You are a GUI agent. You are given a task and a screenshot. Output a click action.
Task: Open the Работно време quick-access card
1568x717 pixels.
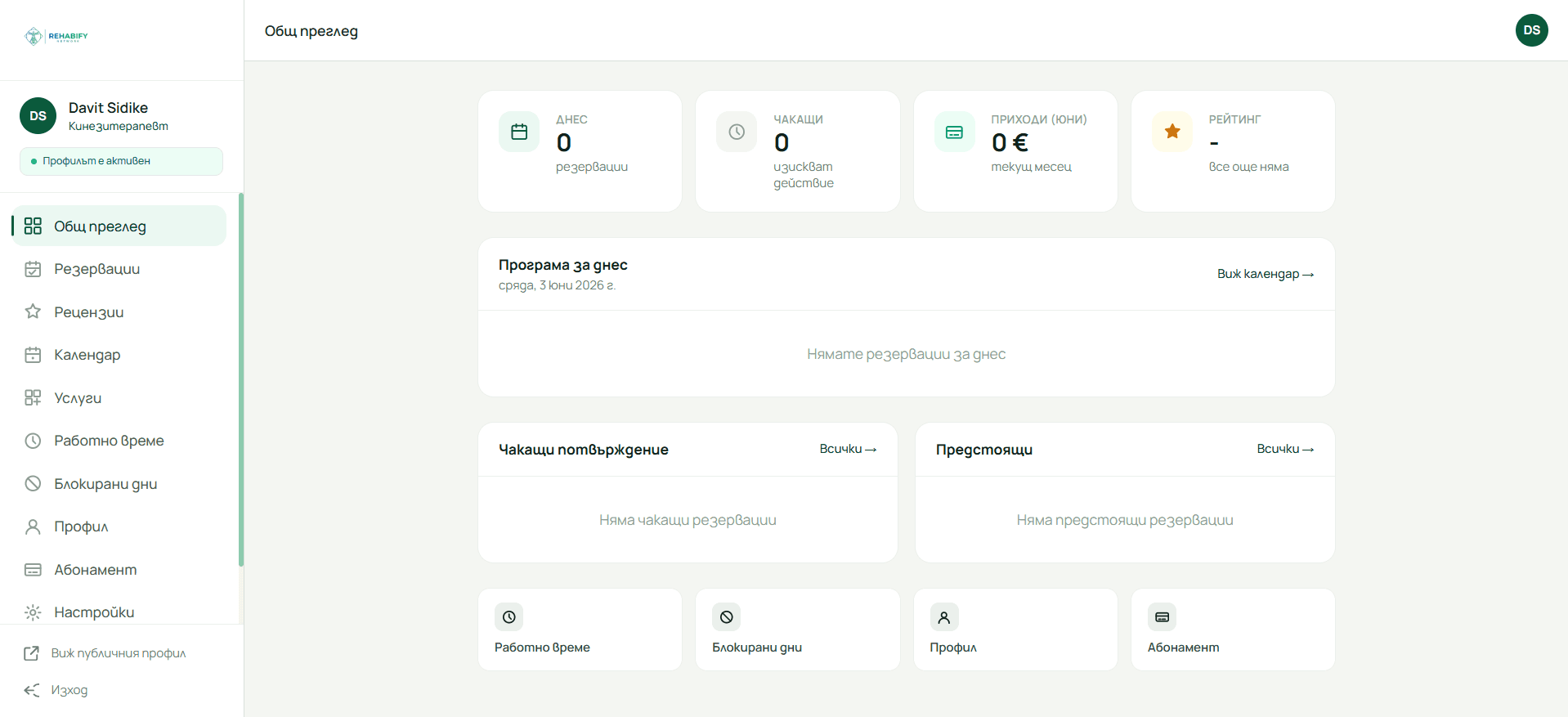coord(580,630)
